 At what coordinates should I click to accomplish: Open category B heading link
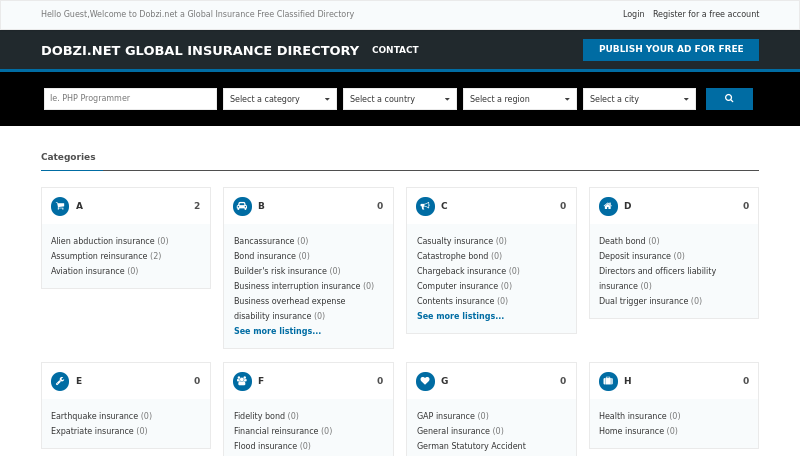tap(261, 206)
